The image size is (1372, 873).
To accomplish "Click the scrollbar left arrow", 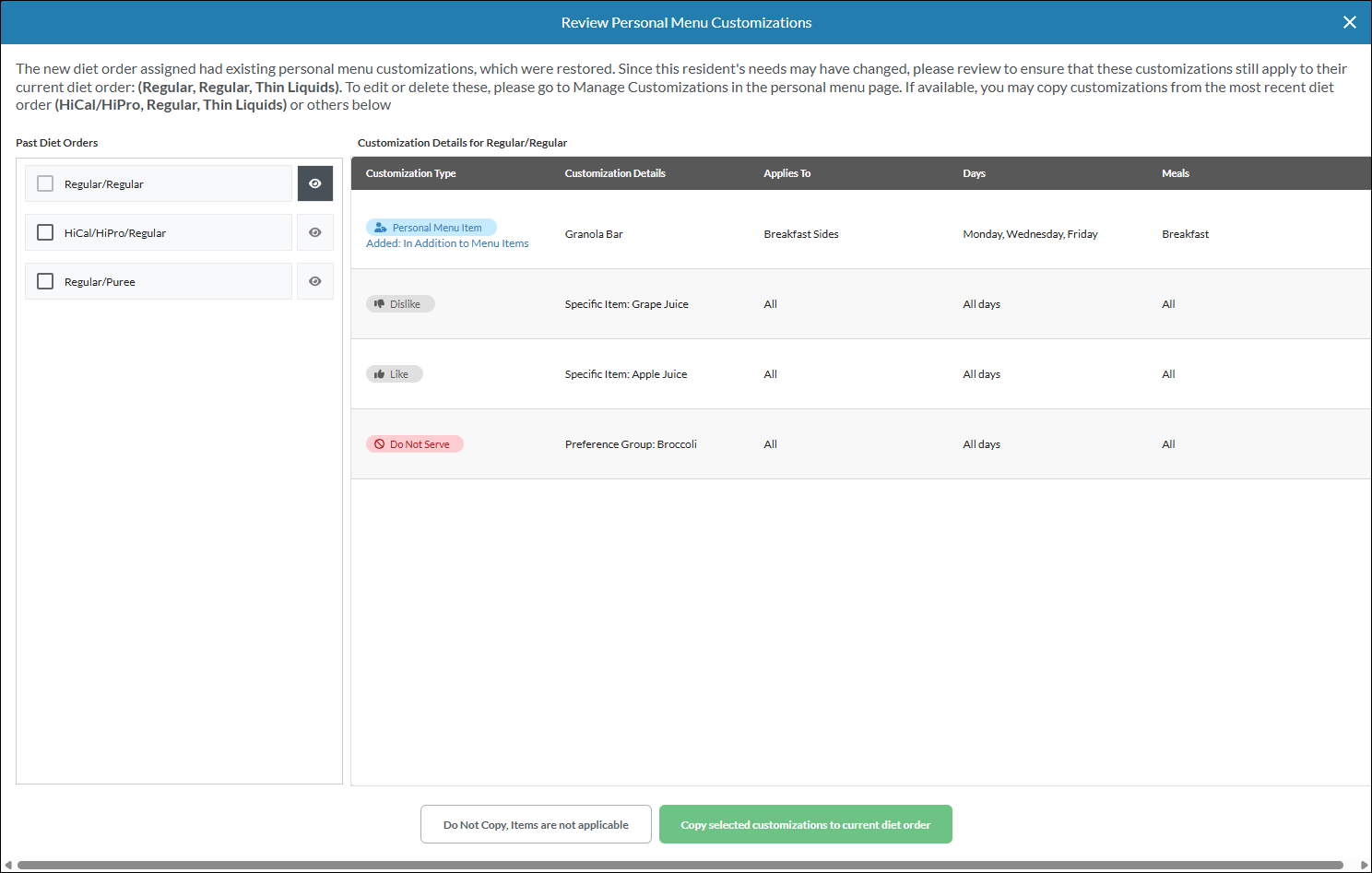I will tap(7, 866).
